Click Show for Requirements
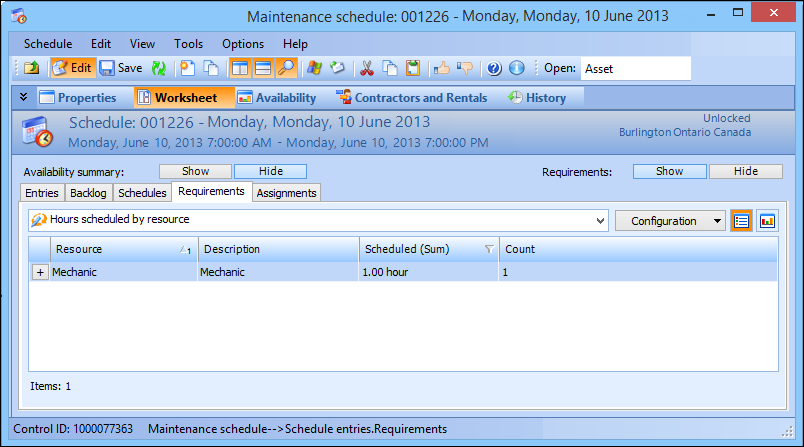The image size is (804, 447). tap(670, 171)
